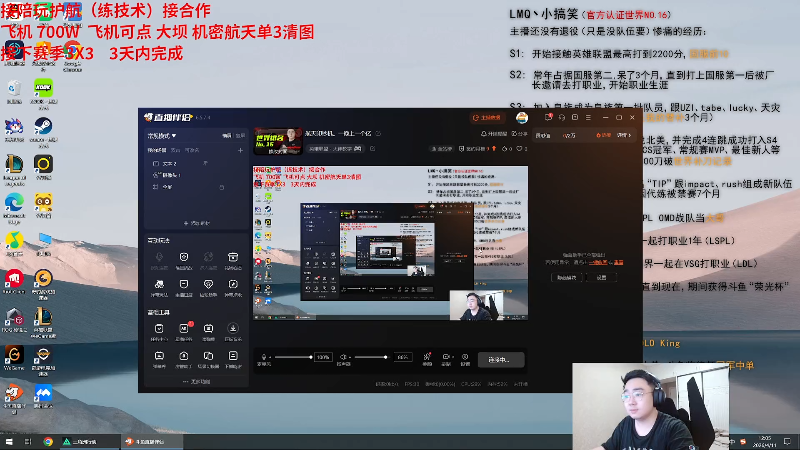The width and height of the screenshot is (800, 450).
Task: Click the flame popularity counter icon
Action: point(507,149)
